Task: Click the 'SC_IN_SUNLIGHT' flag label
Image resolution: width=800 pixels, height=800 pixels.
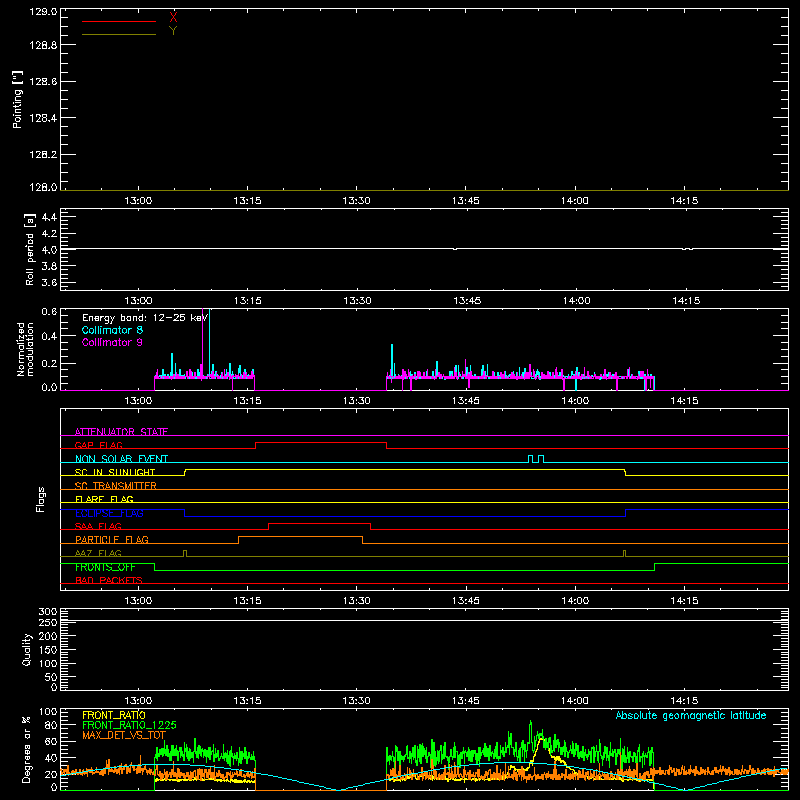Action: [x=115, y=472]
